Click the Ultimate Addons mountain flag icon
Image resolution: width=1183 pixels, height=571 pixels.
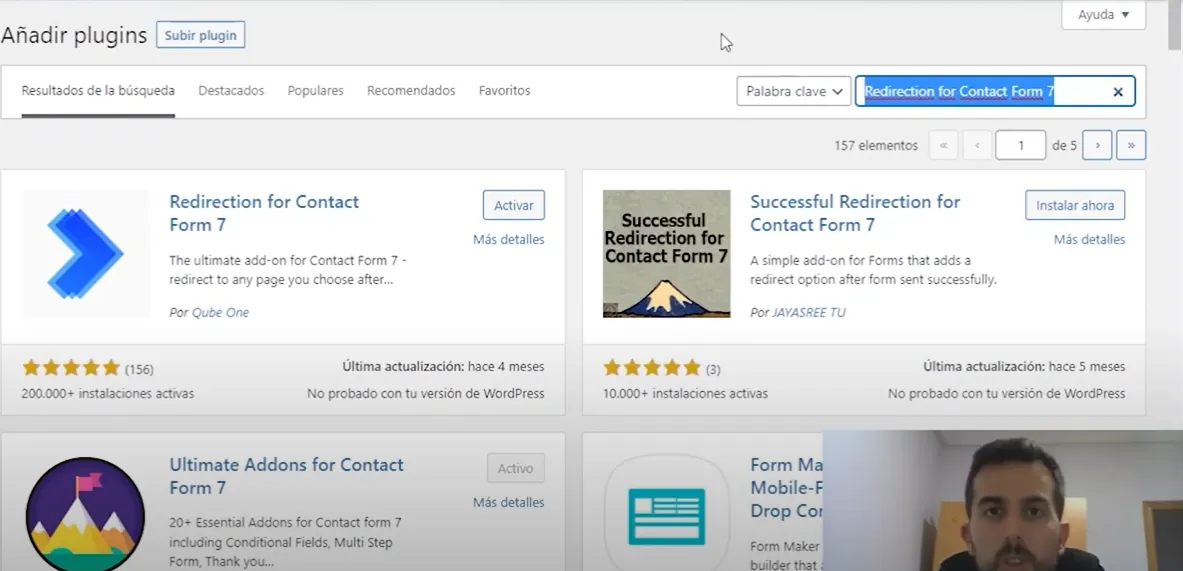point(85,514)
